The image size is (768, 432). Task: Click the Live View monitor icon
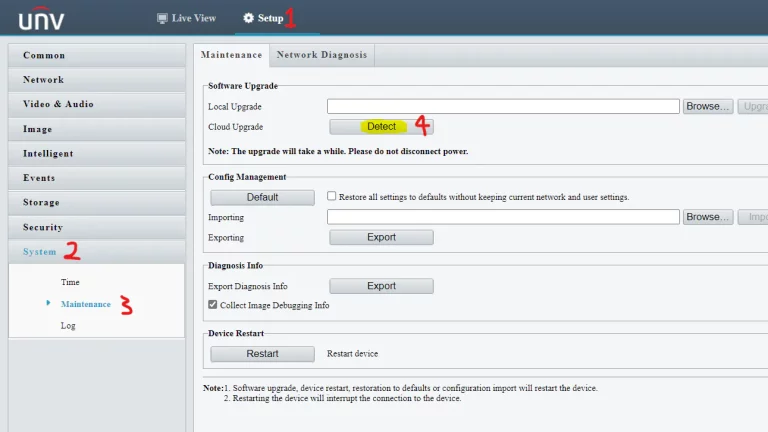[x=162, y=19]
